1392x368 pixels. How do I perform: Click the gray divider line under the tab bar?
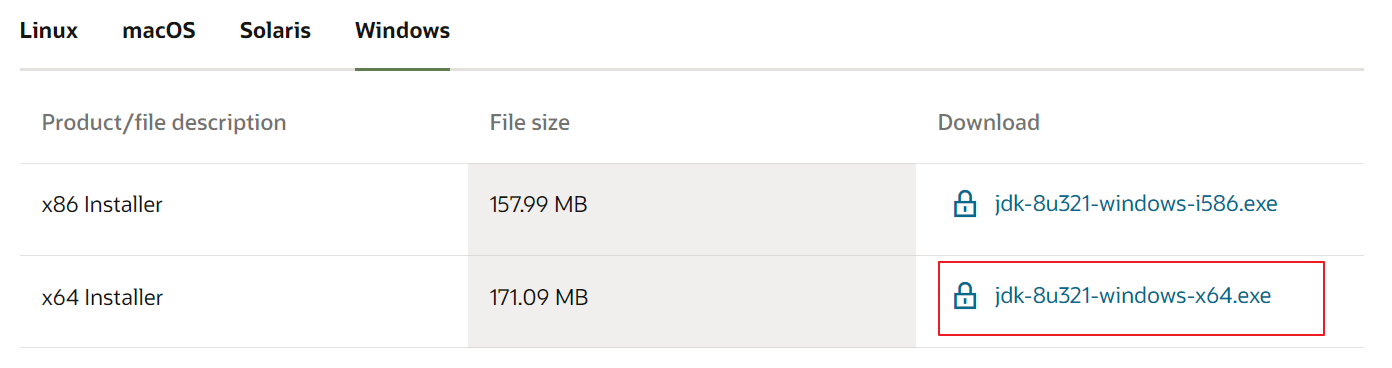pyautogui.click(x=692, y=69)
